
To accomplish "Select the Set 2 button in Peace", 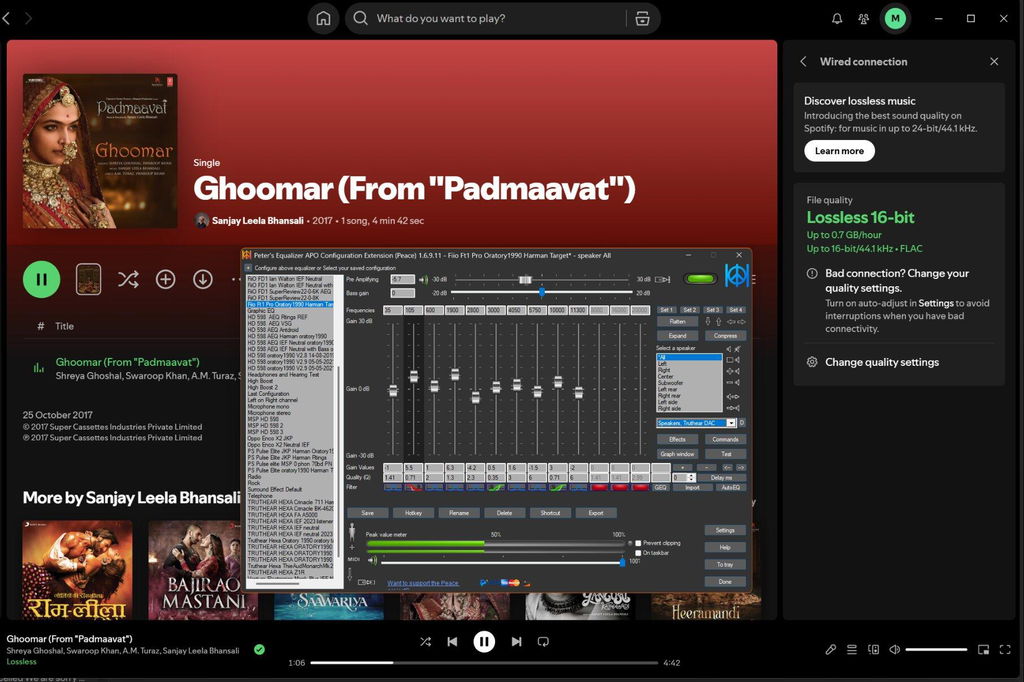I will [689, 310].
